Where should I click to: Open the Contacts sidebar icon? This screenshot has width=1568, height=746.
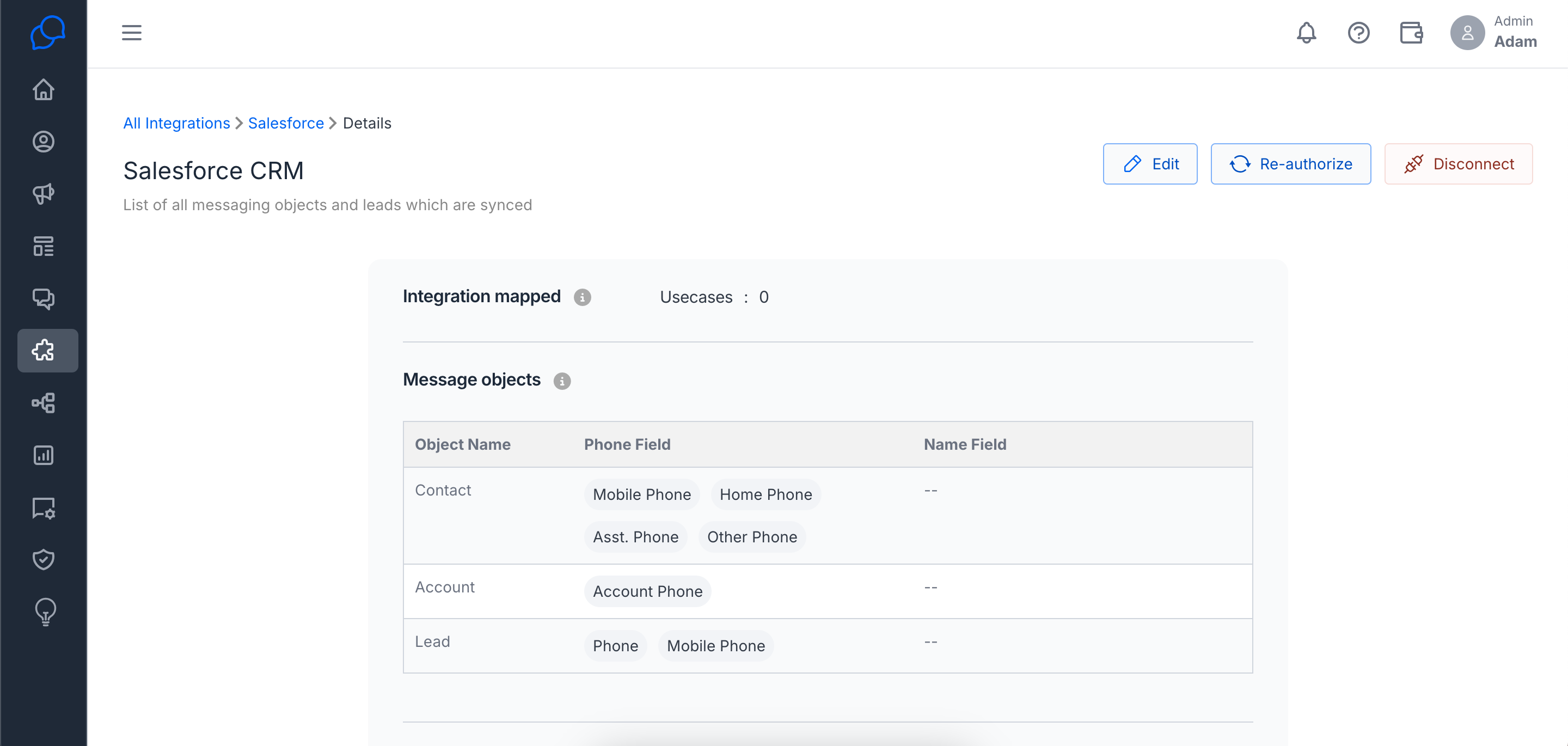coord(43,142)
